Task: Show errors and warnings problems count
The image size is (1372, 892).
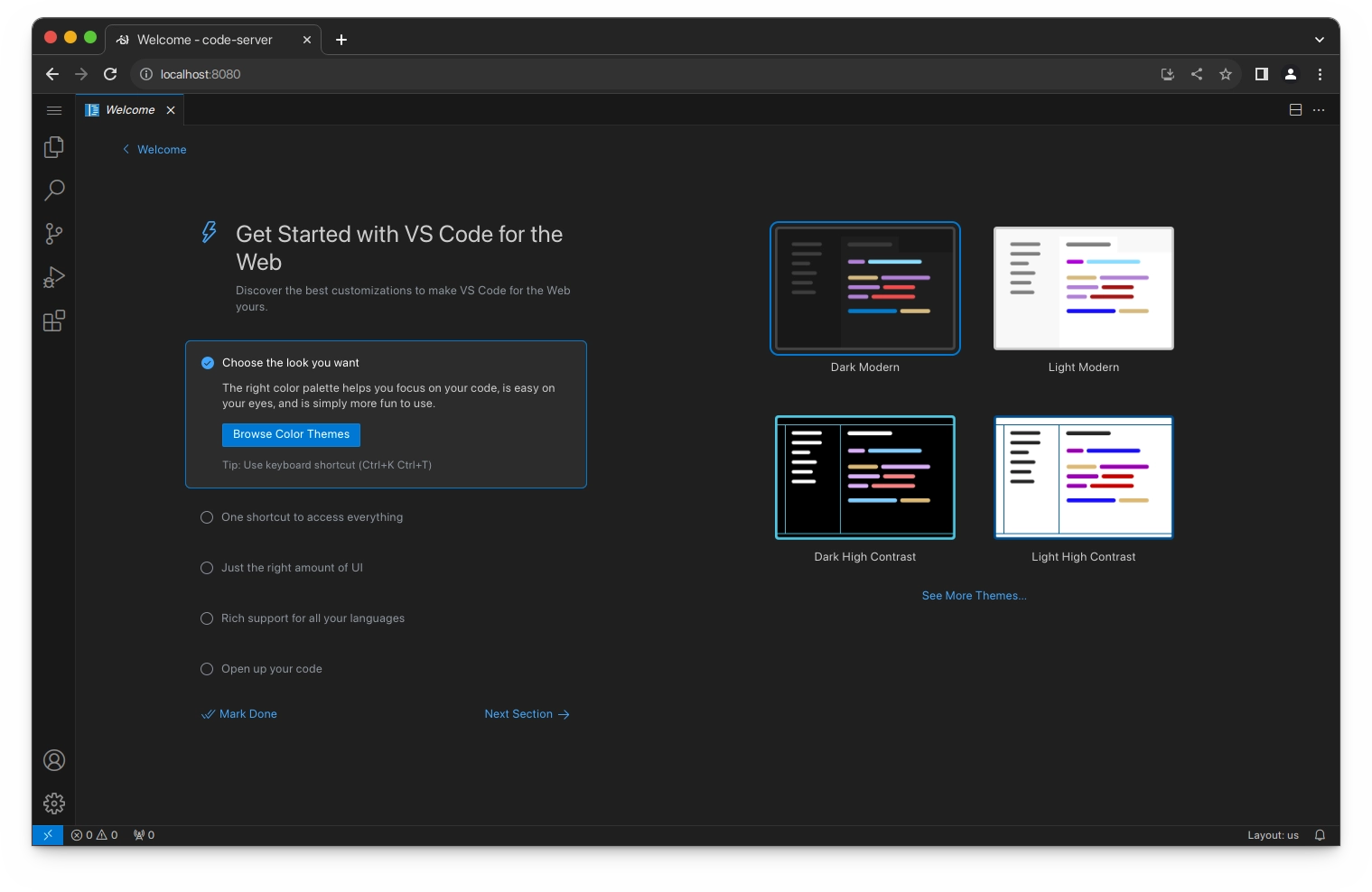Action: pyautogui.click(x=95, y=835)
